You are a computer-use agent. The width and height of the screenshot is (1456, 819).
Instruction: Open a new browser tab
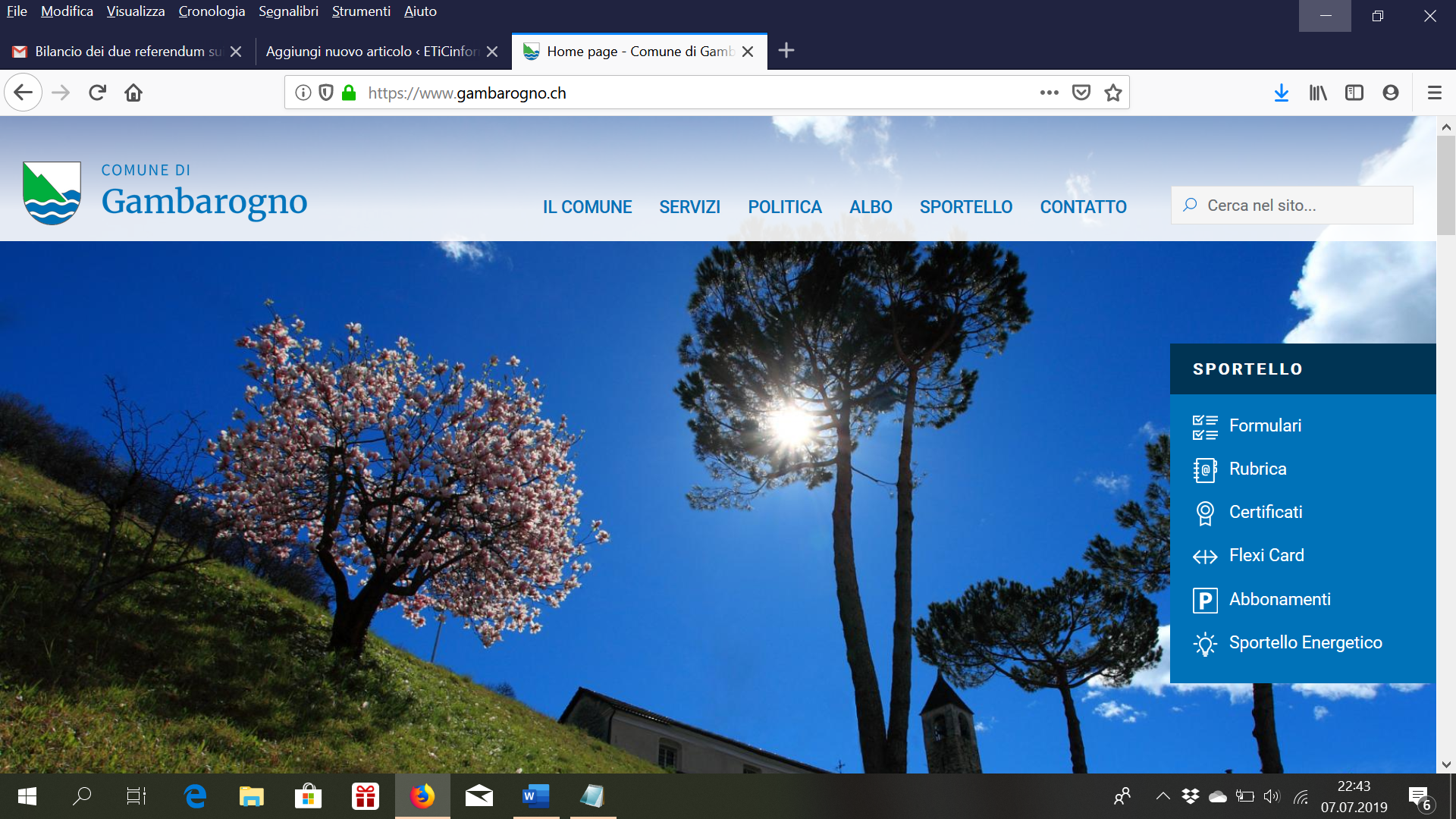[x=786, y=51]
